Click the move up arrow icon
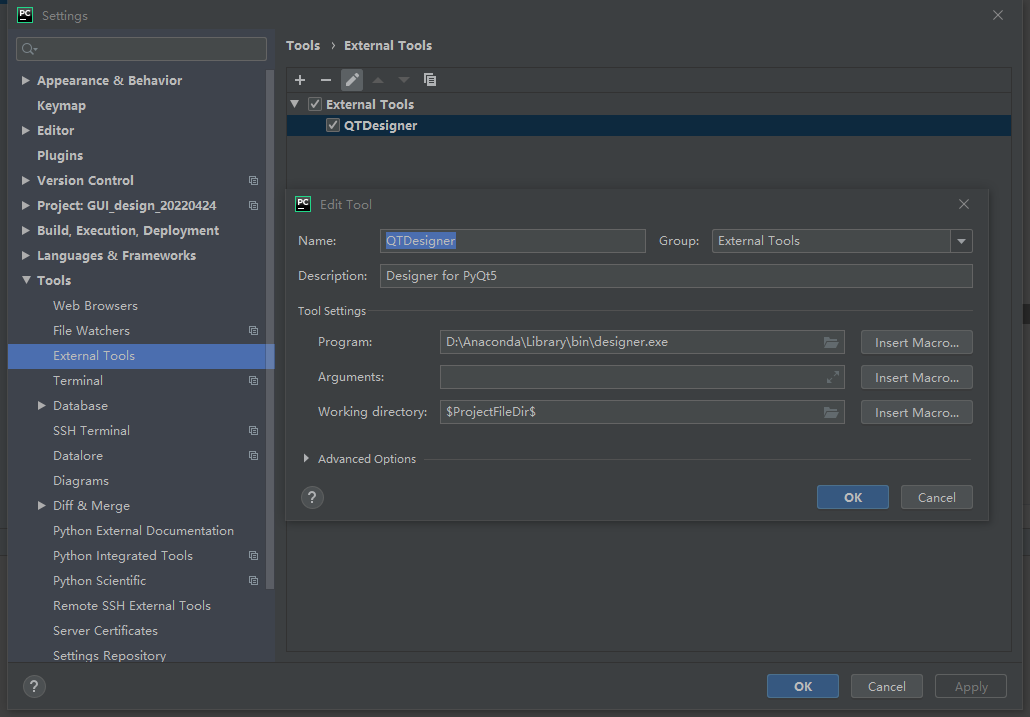The height and width of the screenshot is (717, 1030). pos(378,80)
